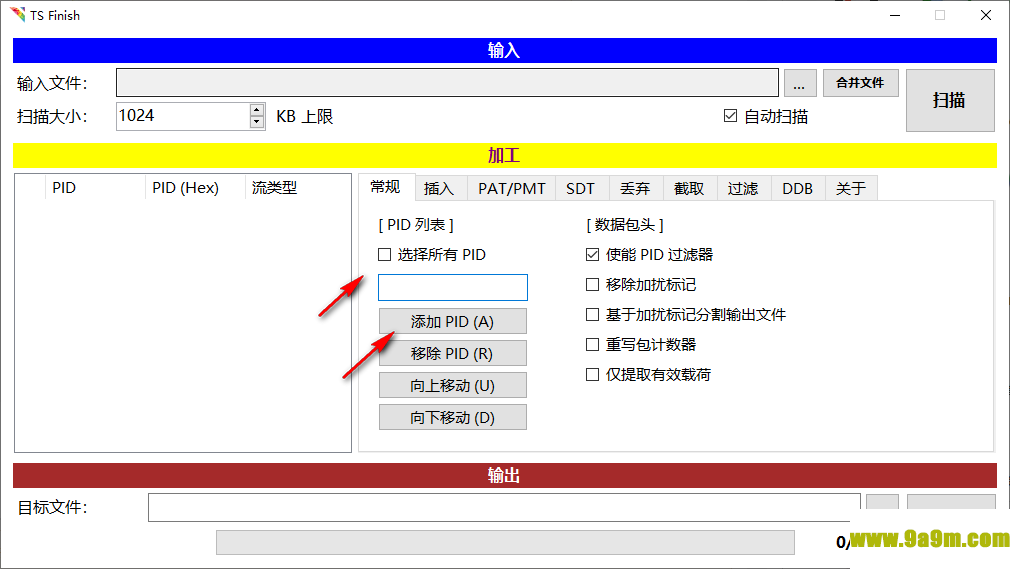The image size is (1010, 569).
Task: Increase scan size with up arrow
Action: pos(257,110)
